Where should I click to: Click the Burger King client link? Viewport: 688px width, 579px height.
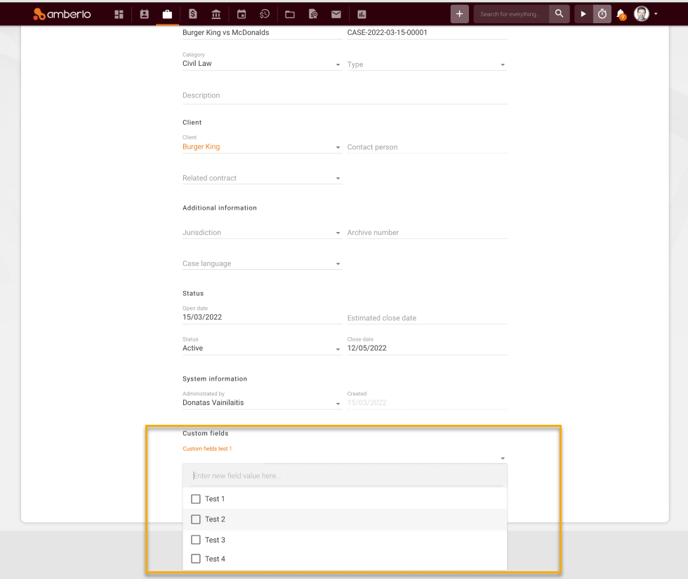[x=201, y=147]
